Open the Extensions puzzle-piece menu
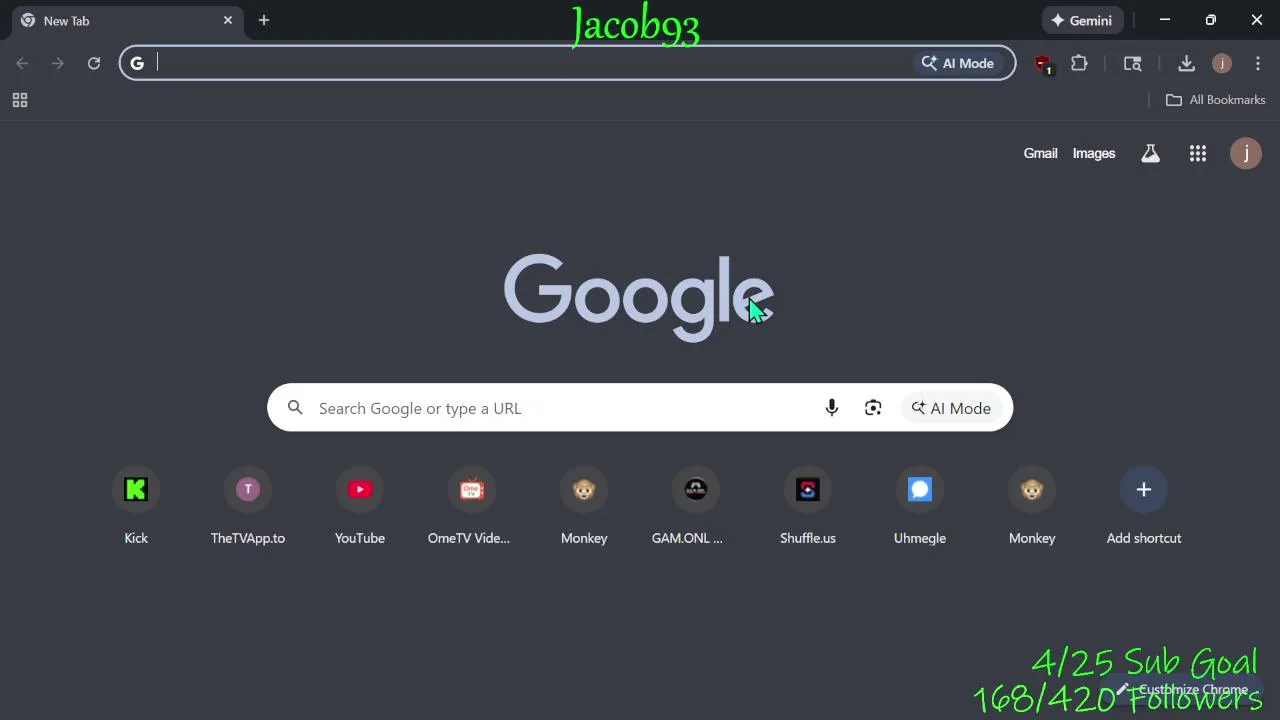The image size is (1280, 720). point(1079,63)
